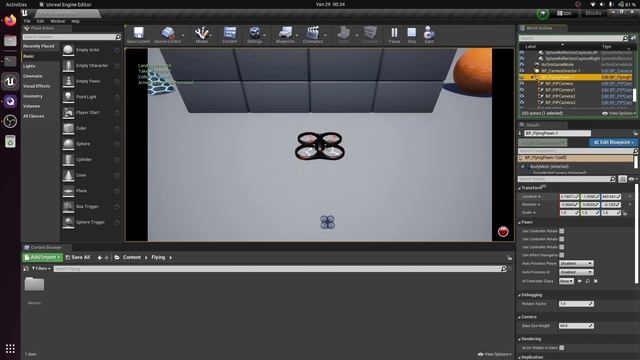Stop the running simulation

point(411,35)
